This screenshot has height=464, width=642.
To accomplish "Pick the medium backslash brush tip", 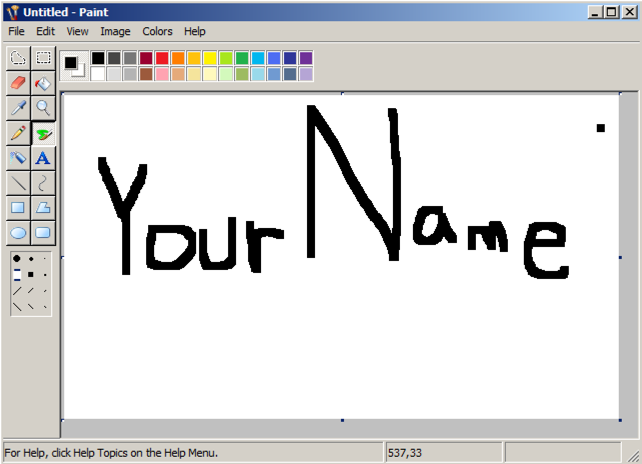I will [x=31, y=307].
